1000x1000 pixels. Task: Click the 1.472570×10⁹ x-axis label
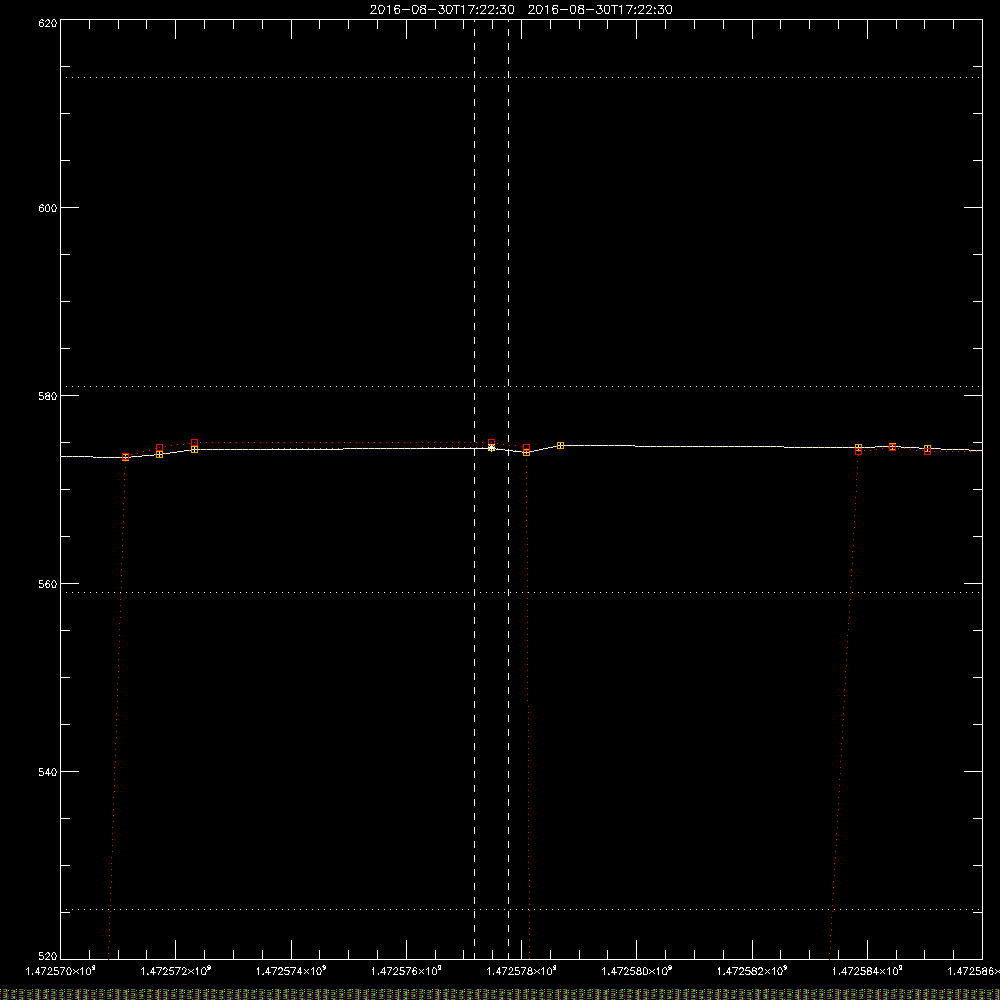(60, 971)
